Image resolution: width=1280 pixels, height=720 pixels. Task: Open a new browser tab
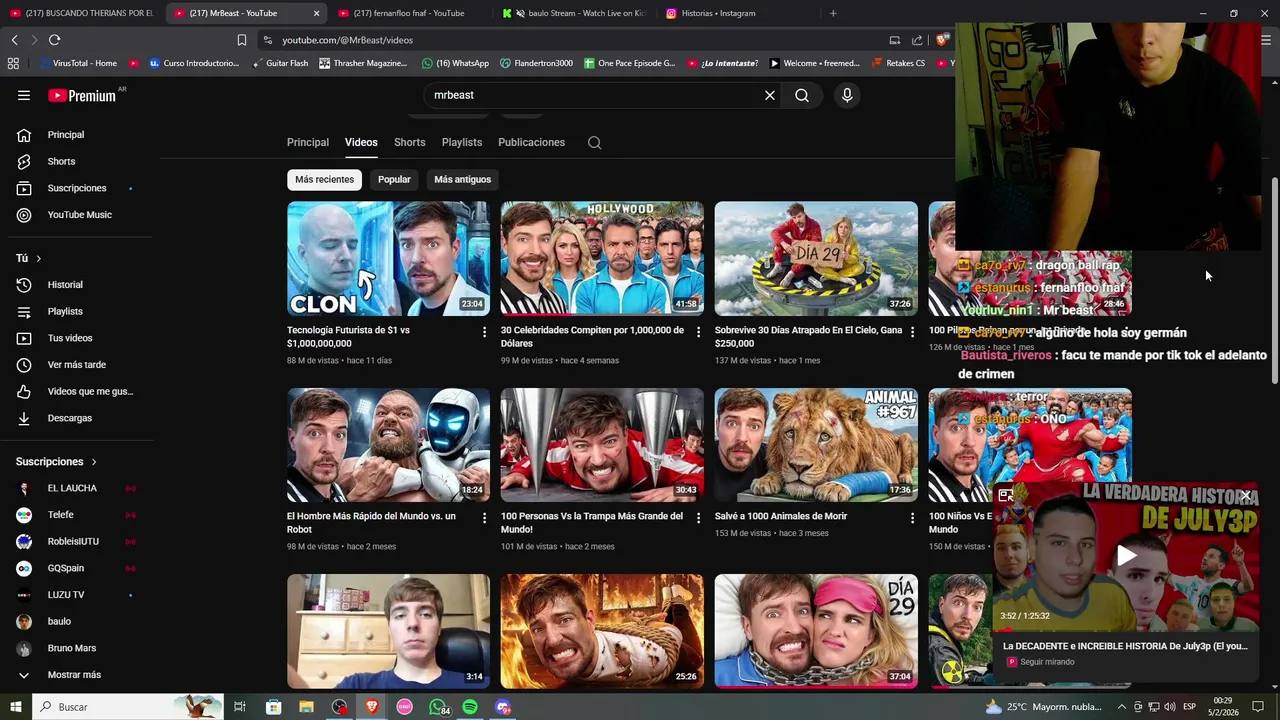(x=833, y=13)
